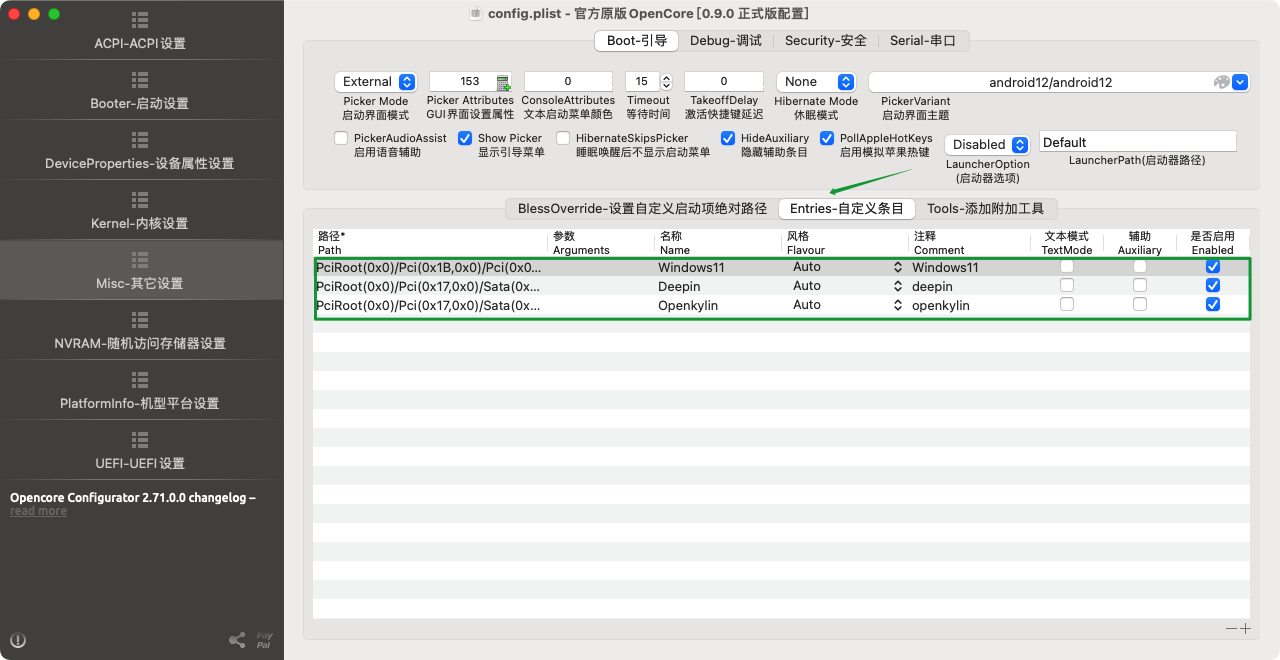Open the LauncherOption Disabled dropdown
The height and width of the screenshot is (660, 1280).
click(987, 145)
